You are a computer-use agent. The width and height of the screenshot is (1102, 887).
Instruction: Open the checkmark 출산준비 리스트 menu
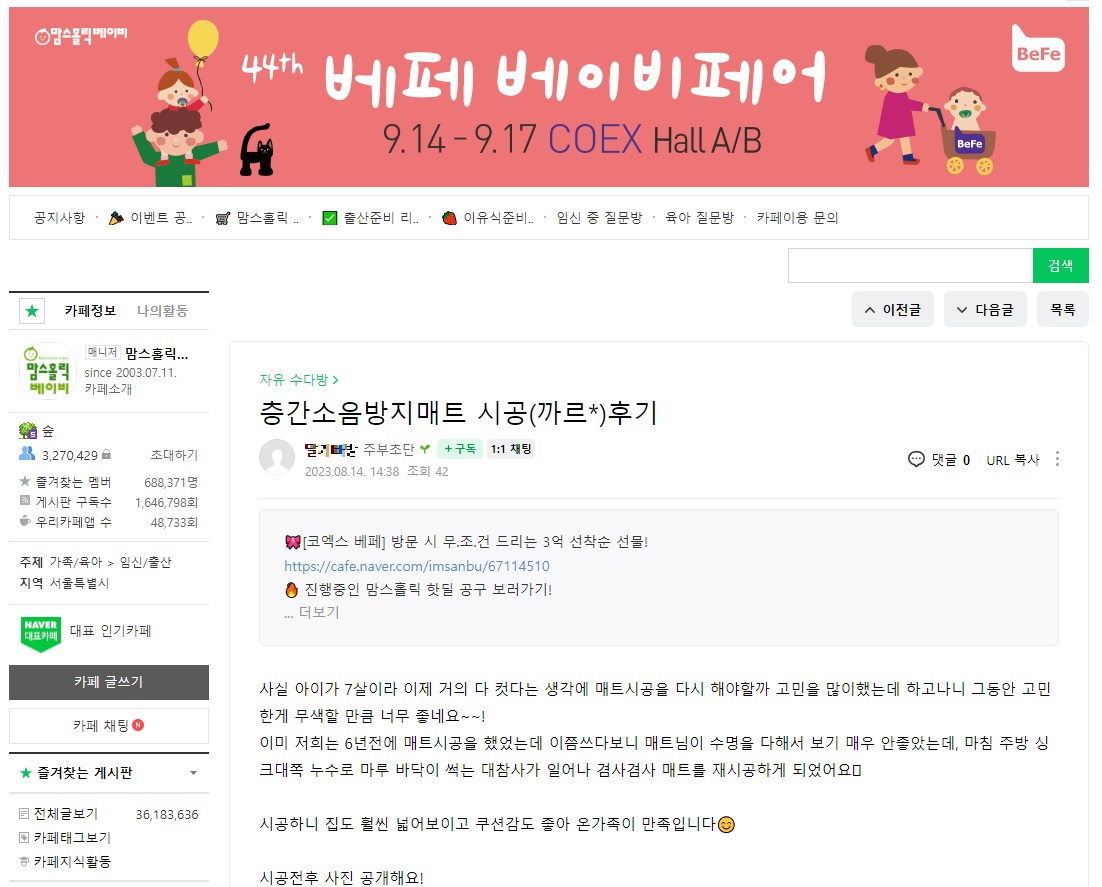(x=370, y=218)
